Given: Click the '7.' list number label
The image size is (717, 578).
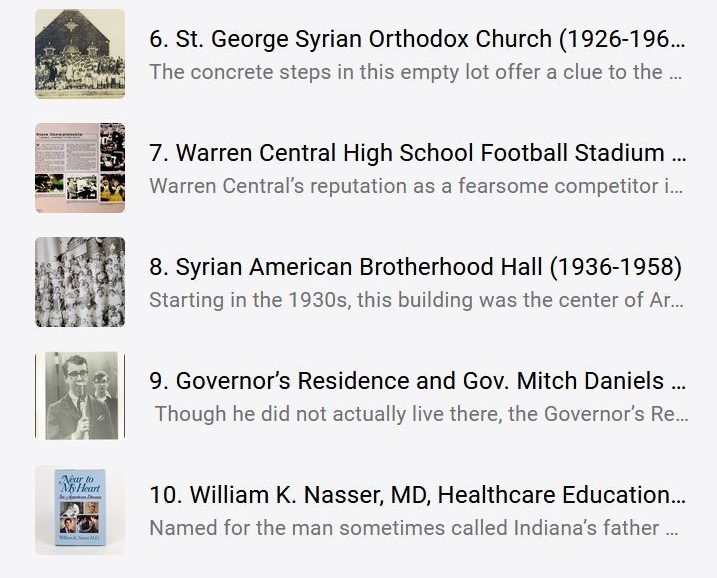Looking at the screenshot, I should pyautogui.click(x=158, y=153).
